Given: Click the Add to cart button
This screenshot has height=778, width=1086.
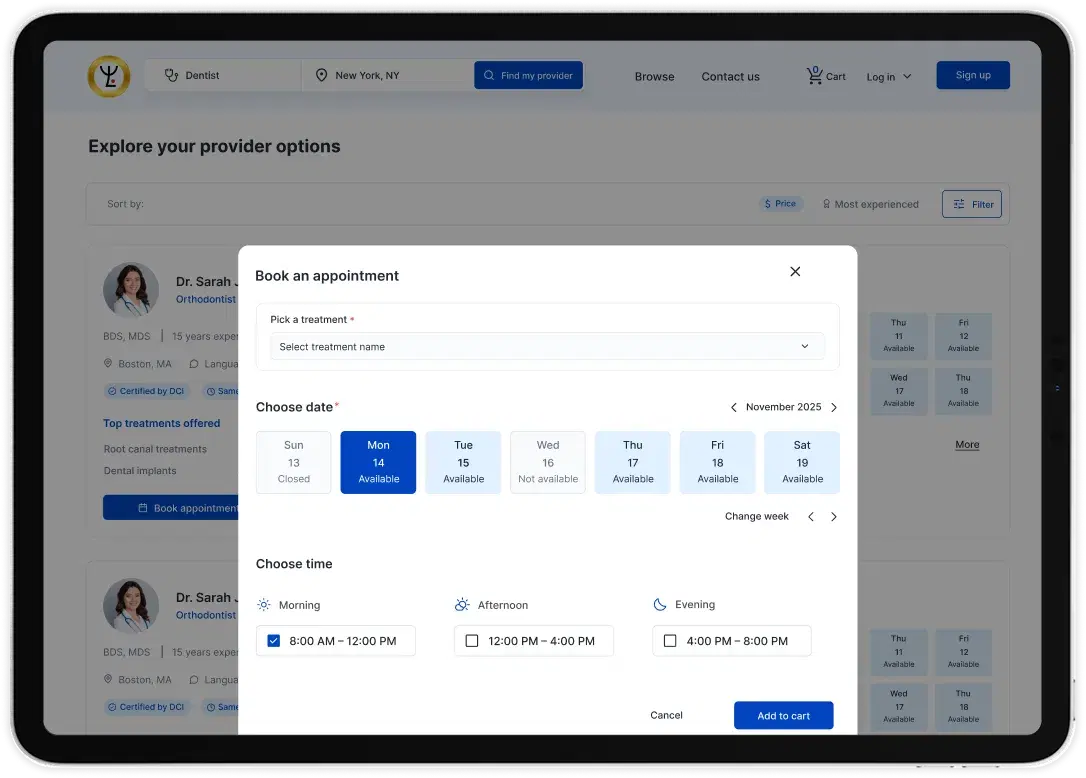Looking at the screenshot, I should point(783,716).
